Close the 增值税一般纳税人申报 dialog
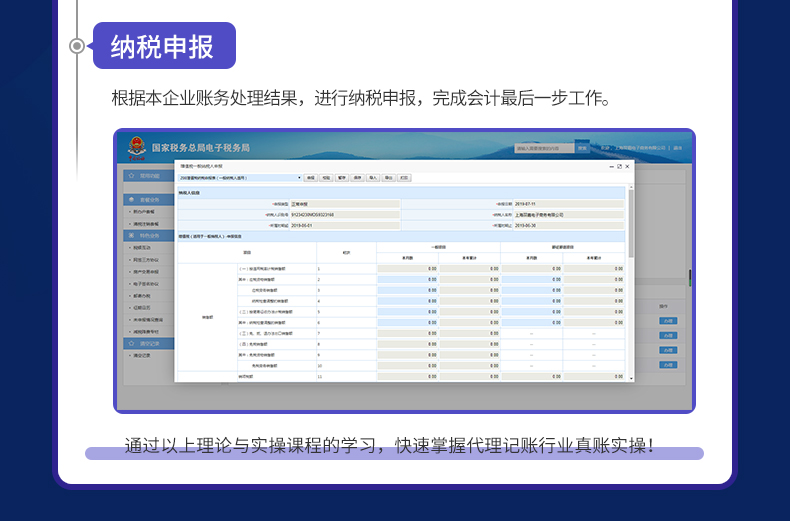Viewport: 790px width, 521px height. (628, 166)
